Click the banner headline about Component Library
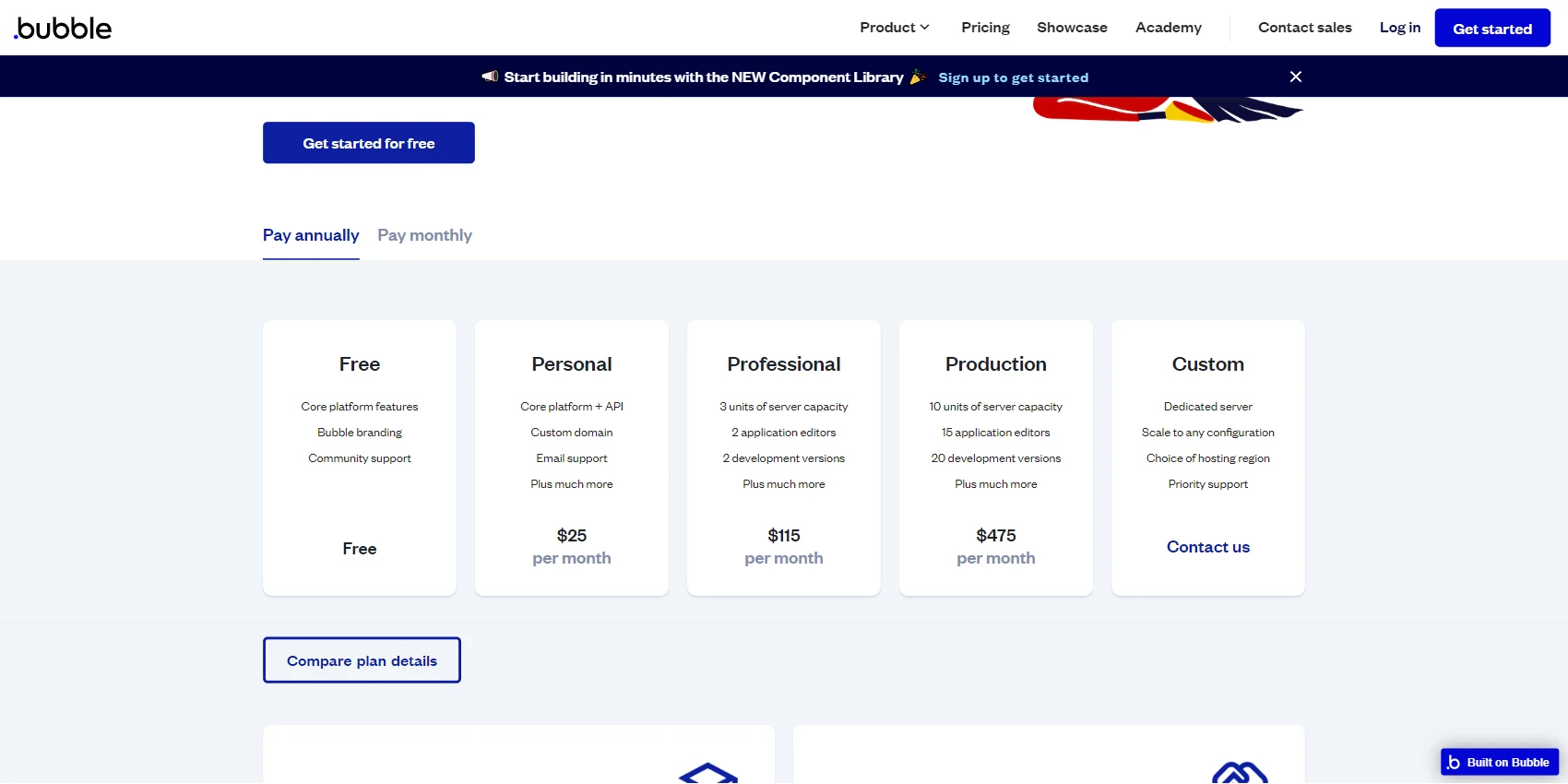This screenshot has width=1568, height=784. (x=704, y=77)
